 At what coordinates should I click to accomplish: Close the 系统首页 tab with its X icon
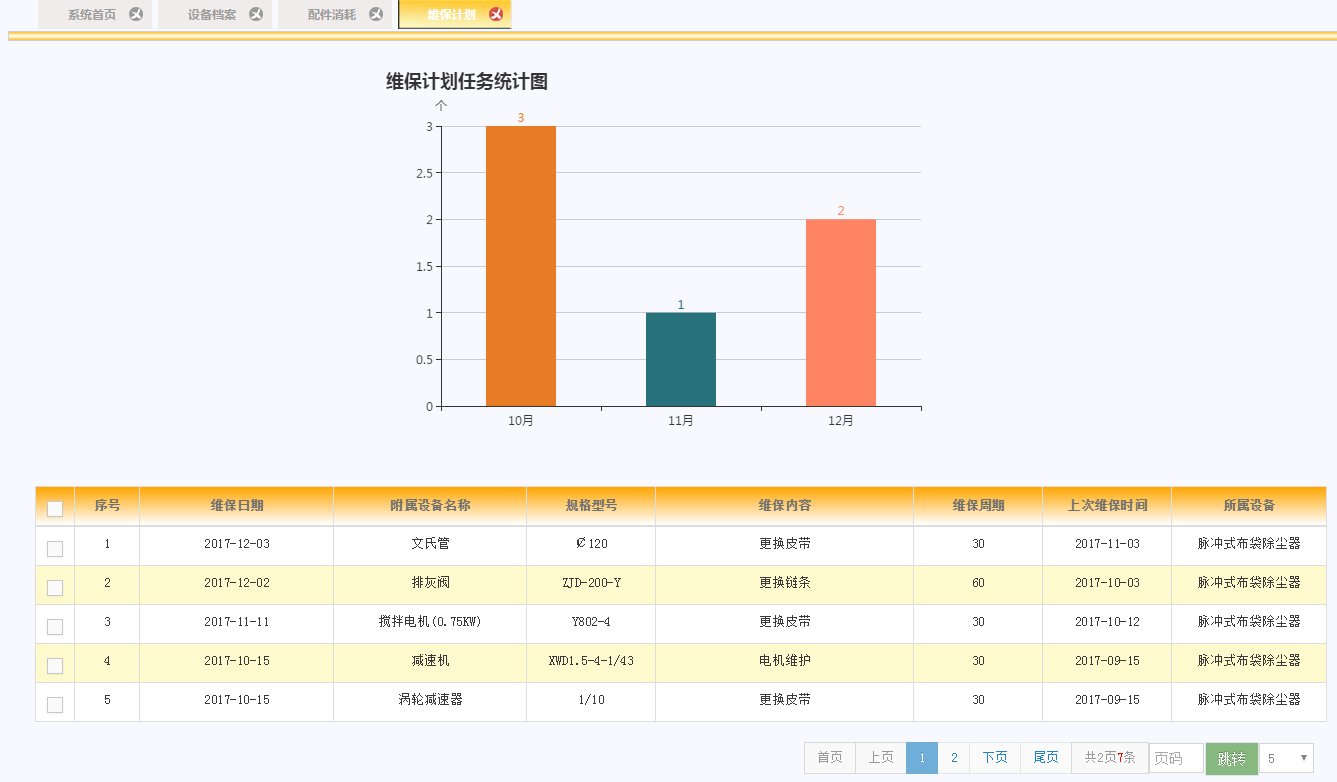(136, 14)
